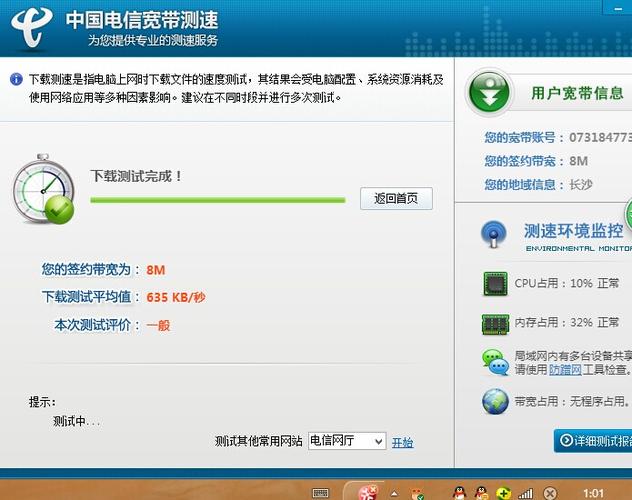Click the 您的地域信息 长沙 row
The height and width of the screenshot is (500, 632).
[x=538, y=185]
